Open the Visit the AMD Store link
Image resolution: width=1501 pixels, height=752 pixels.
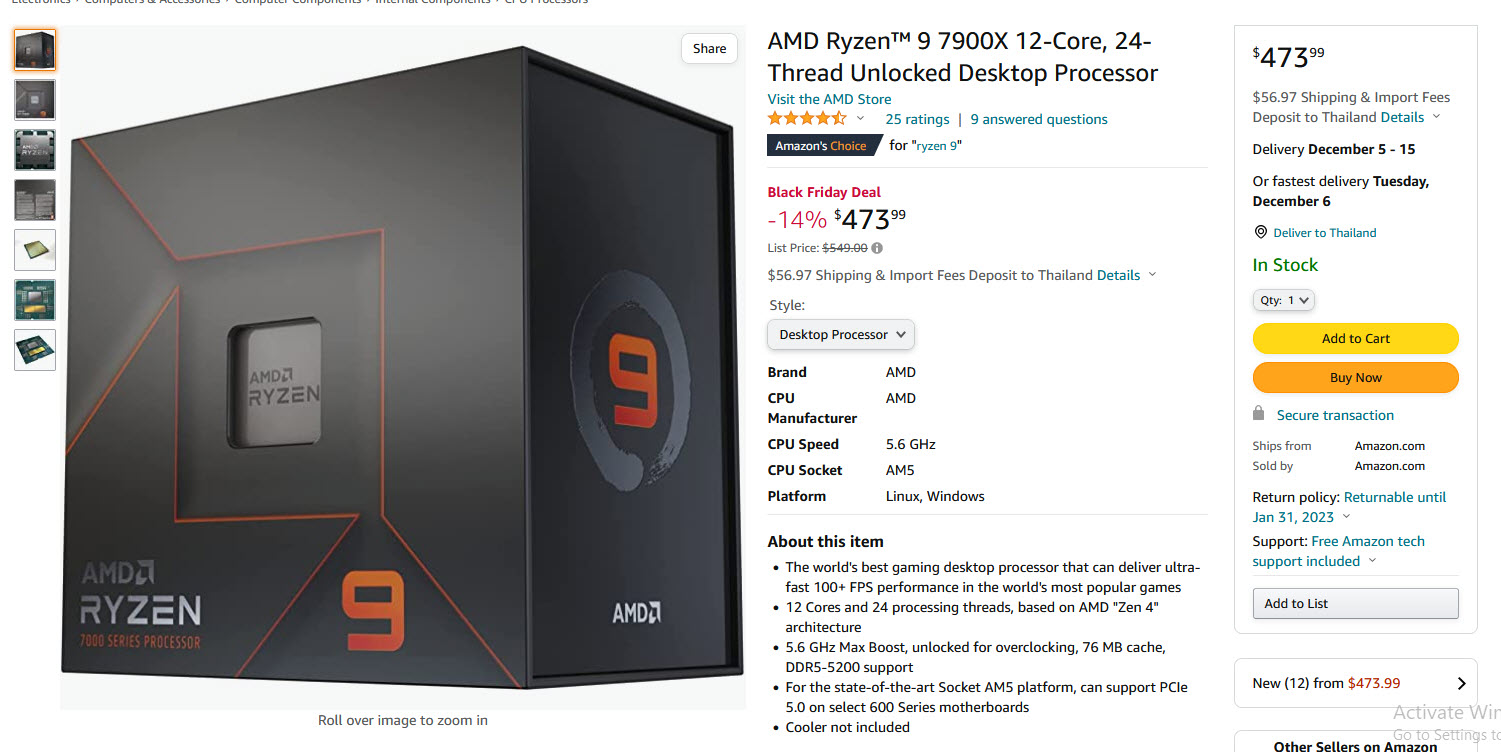pyautogui.click(x=828, y=98)
